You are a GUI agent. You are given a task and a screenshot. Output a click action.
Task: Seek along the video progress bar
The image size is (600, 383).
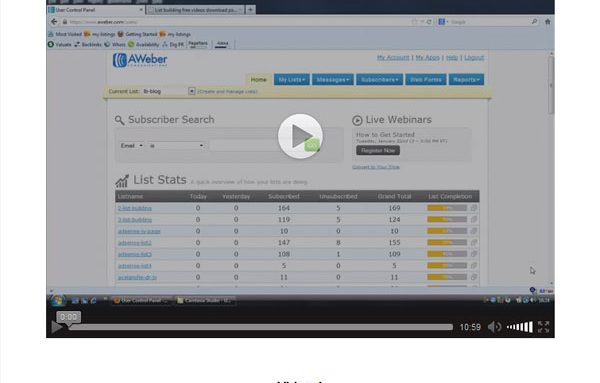click(x=261, y=327)
